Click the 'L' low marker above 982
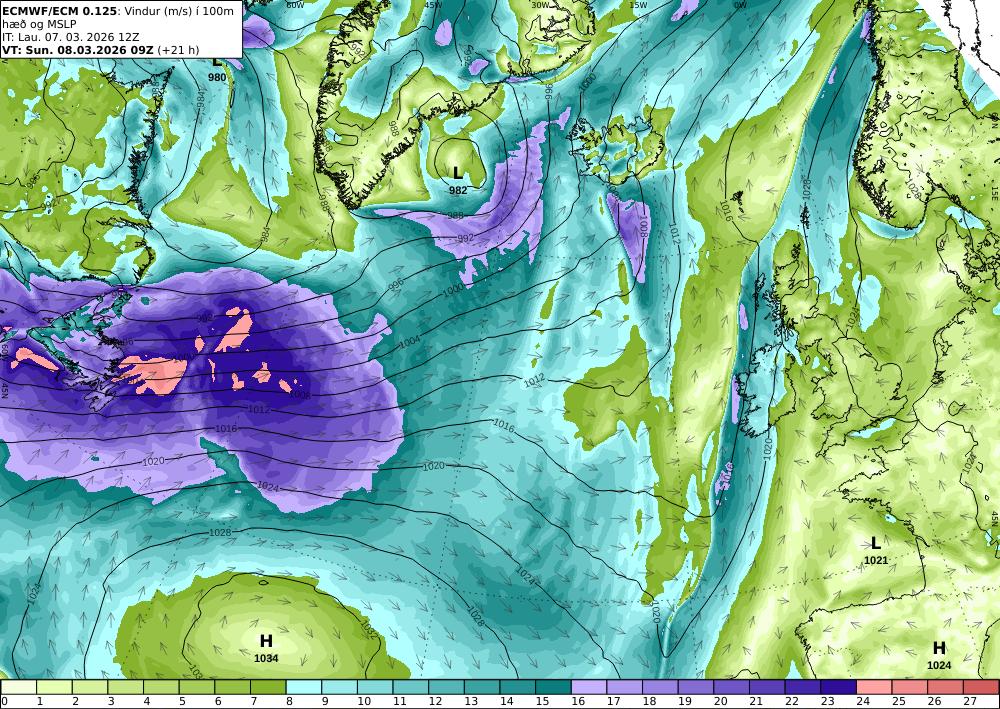 pos(458,173)
